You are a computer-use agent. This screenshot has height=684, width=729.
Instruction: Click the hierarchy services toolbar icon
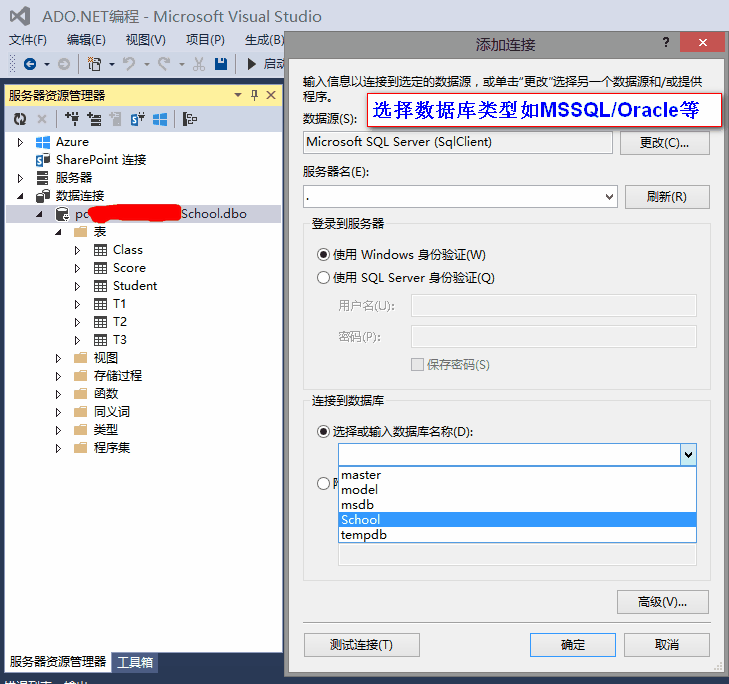(x=190, y=120)
